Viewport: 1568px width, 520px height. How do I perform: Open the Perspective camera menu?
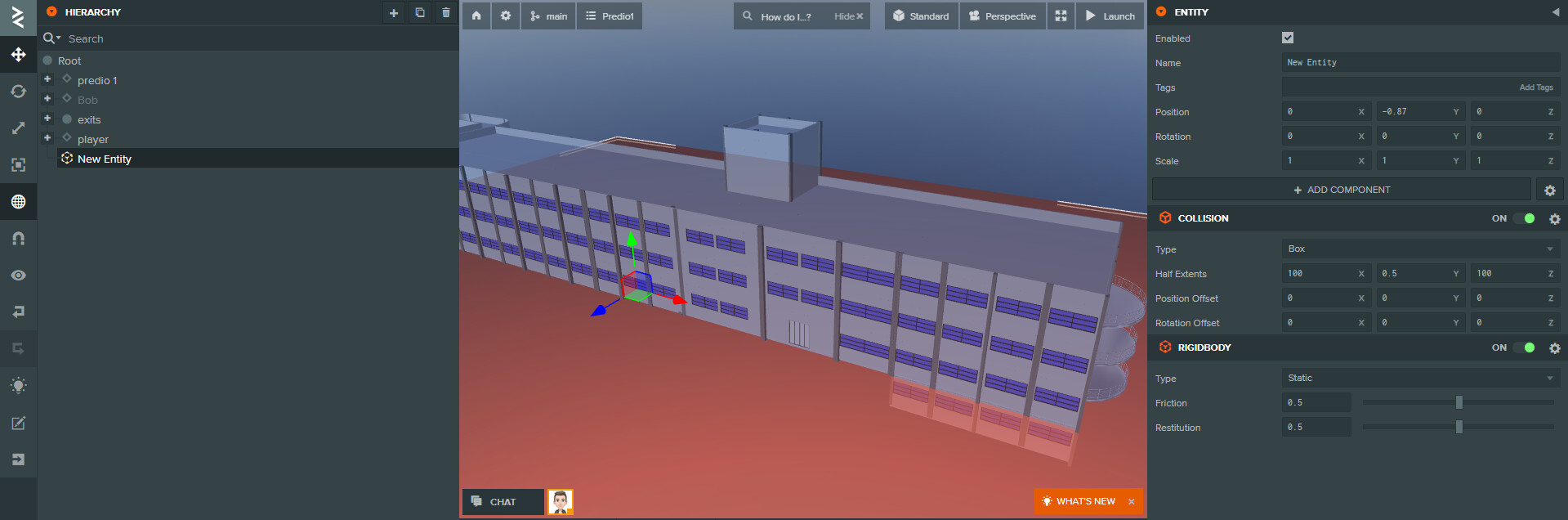tap(1003, 16)
